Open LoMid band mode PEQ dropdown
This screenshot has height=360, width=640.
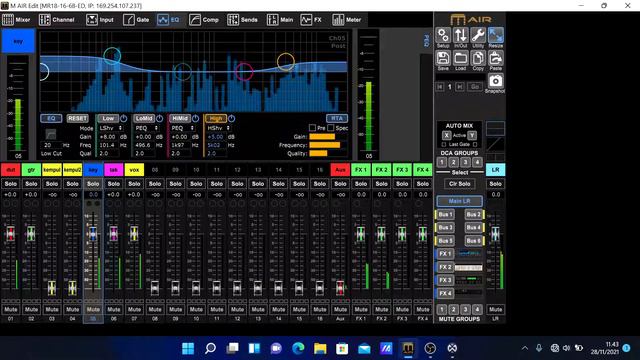point(146,128)
